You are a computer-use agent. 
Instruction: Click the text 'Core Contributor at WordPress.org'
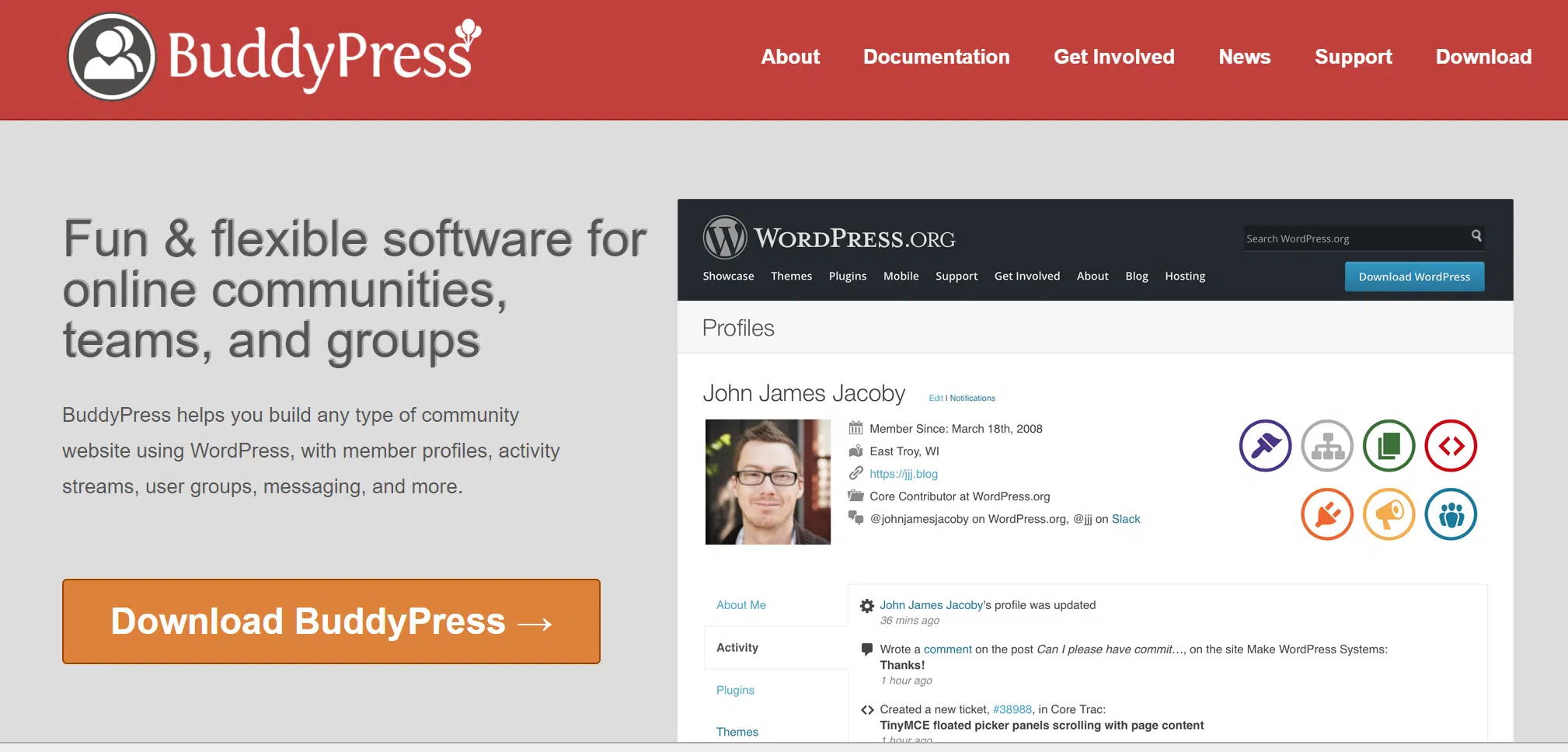960,496
